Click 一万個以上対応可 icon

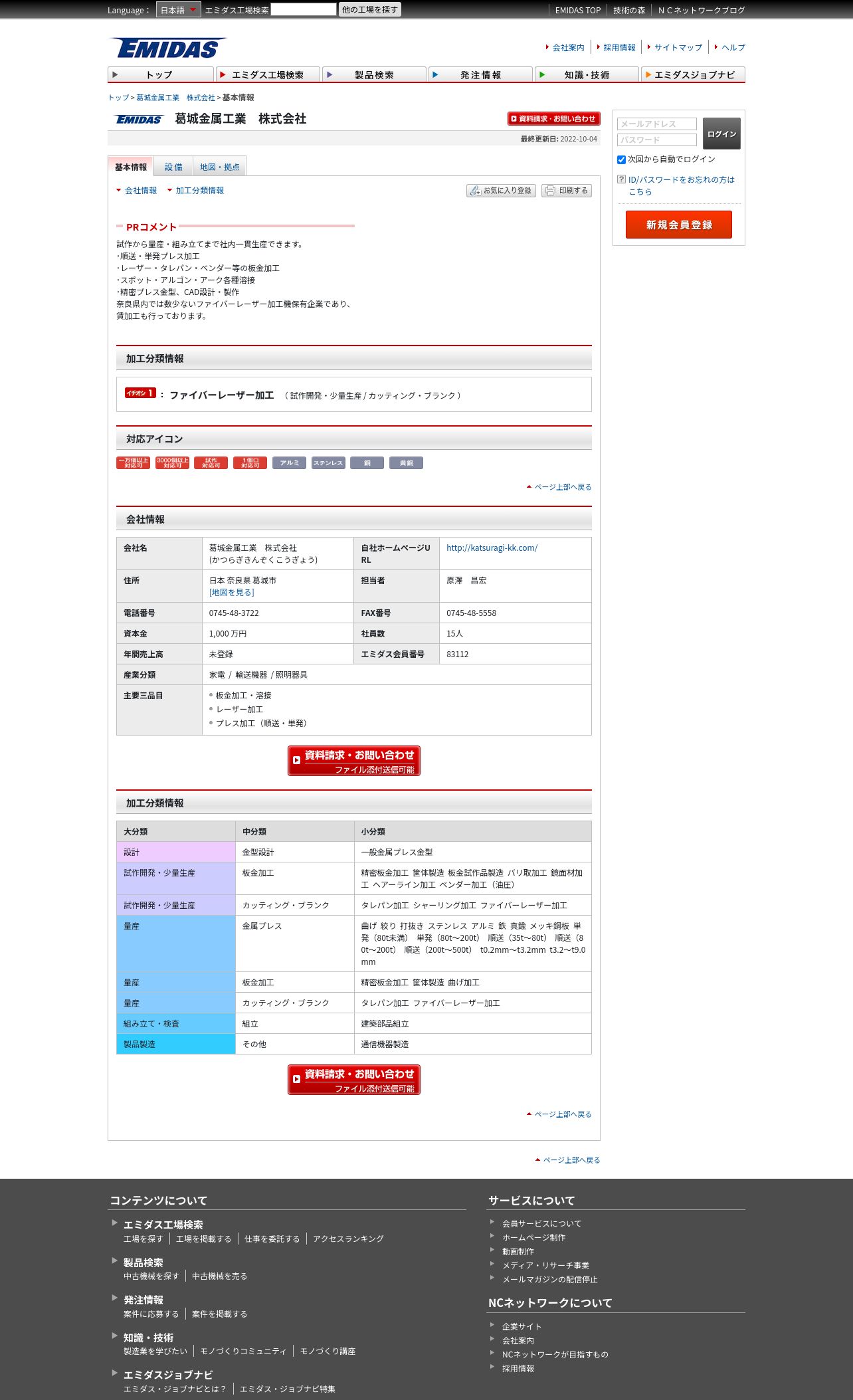133,463
